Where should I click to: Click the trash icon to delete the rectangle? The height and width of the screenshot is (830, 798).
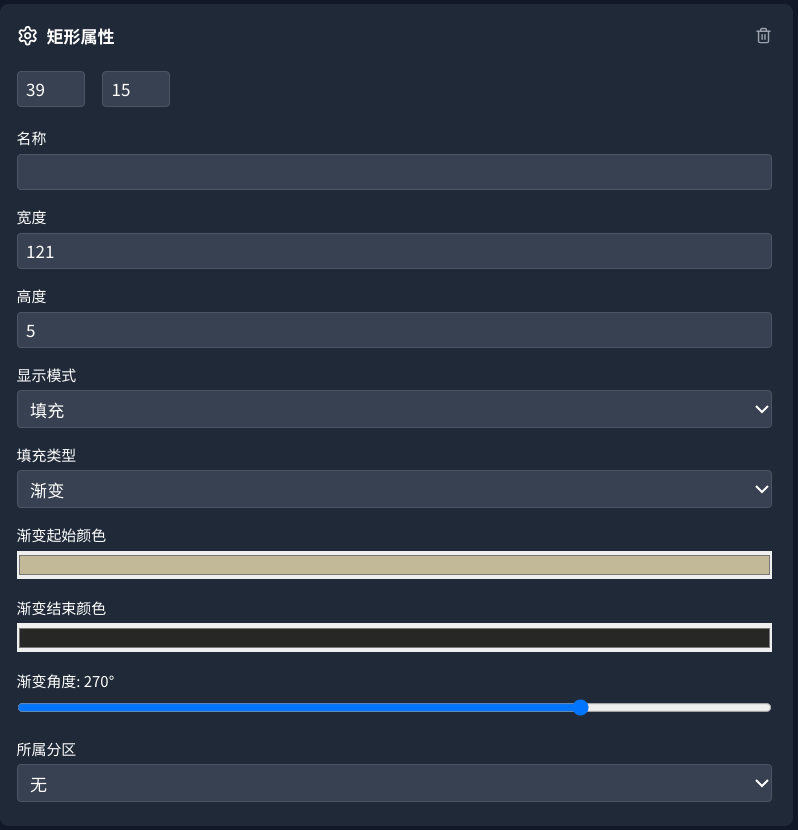tap(763, 36)
